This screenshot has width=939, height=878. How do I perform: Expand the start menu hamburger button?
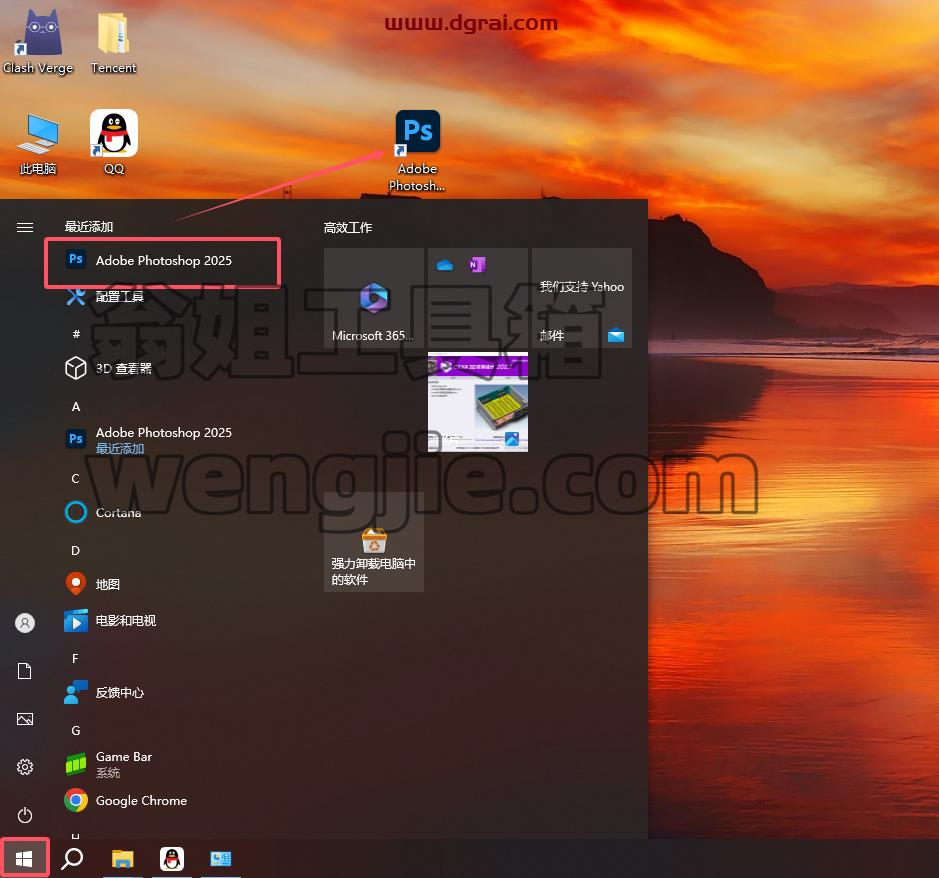(x=25, y=227)
